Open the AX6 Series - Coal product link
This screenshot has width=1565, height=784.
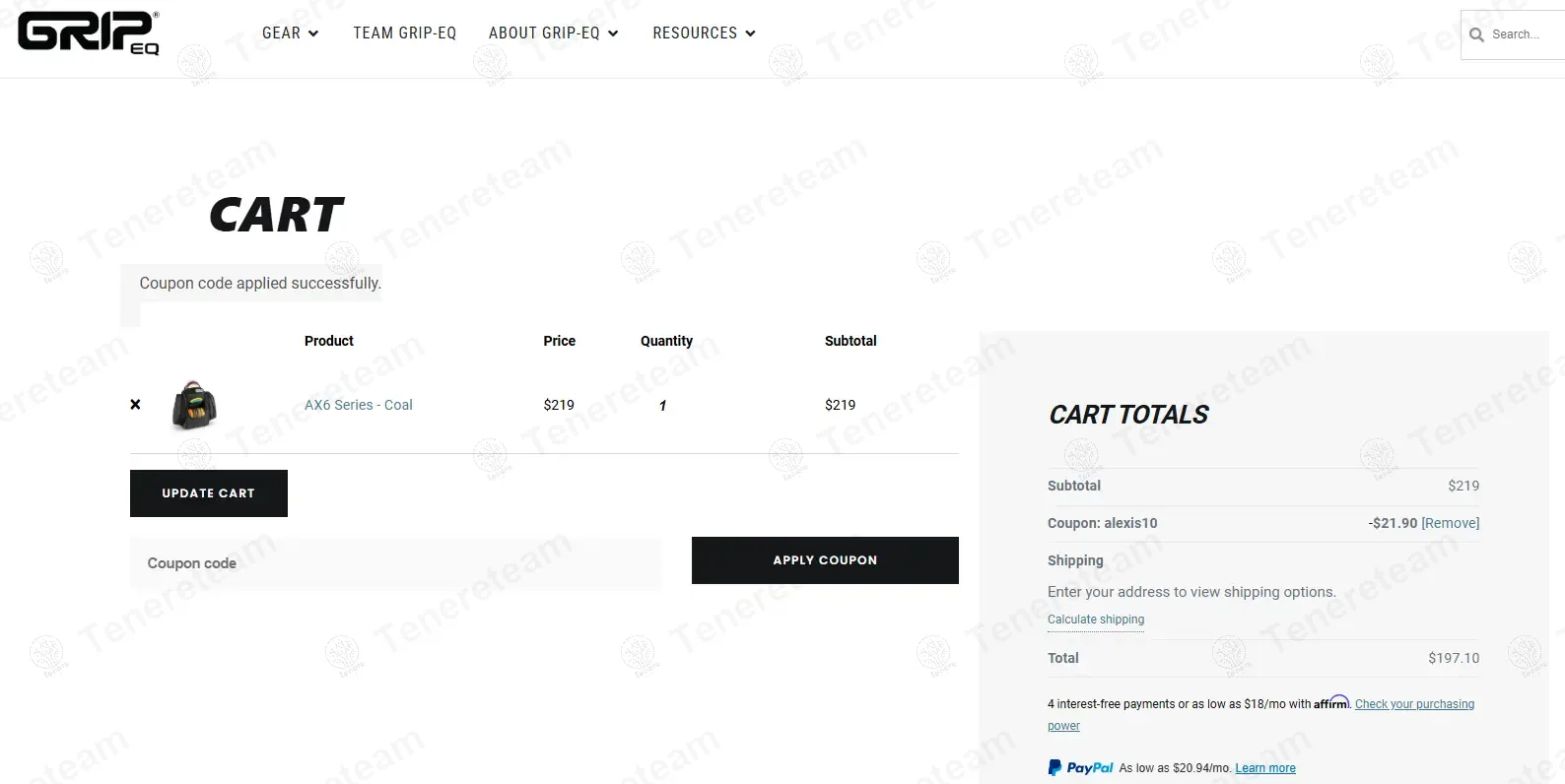(x=359, y=405)
